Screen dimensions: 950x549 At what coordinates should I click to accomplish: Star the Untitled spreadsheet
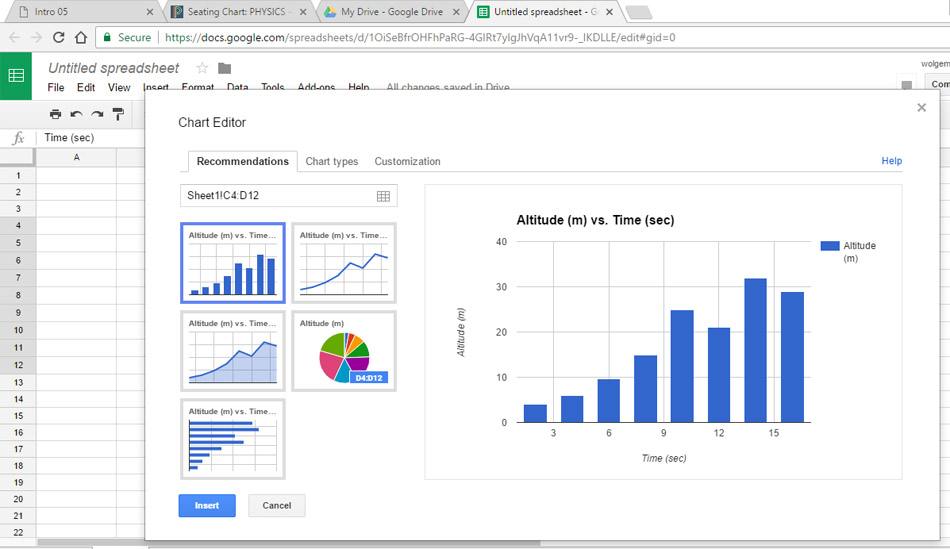(202, 68)
